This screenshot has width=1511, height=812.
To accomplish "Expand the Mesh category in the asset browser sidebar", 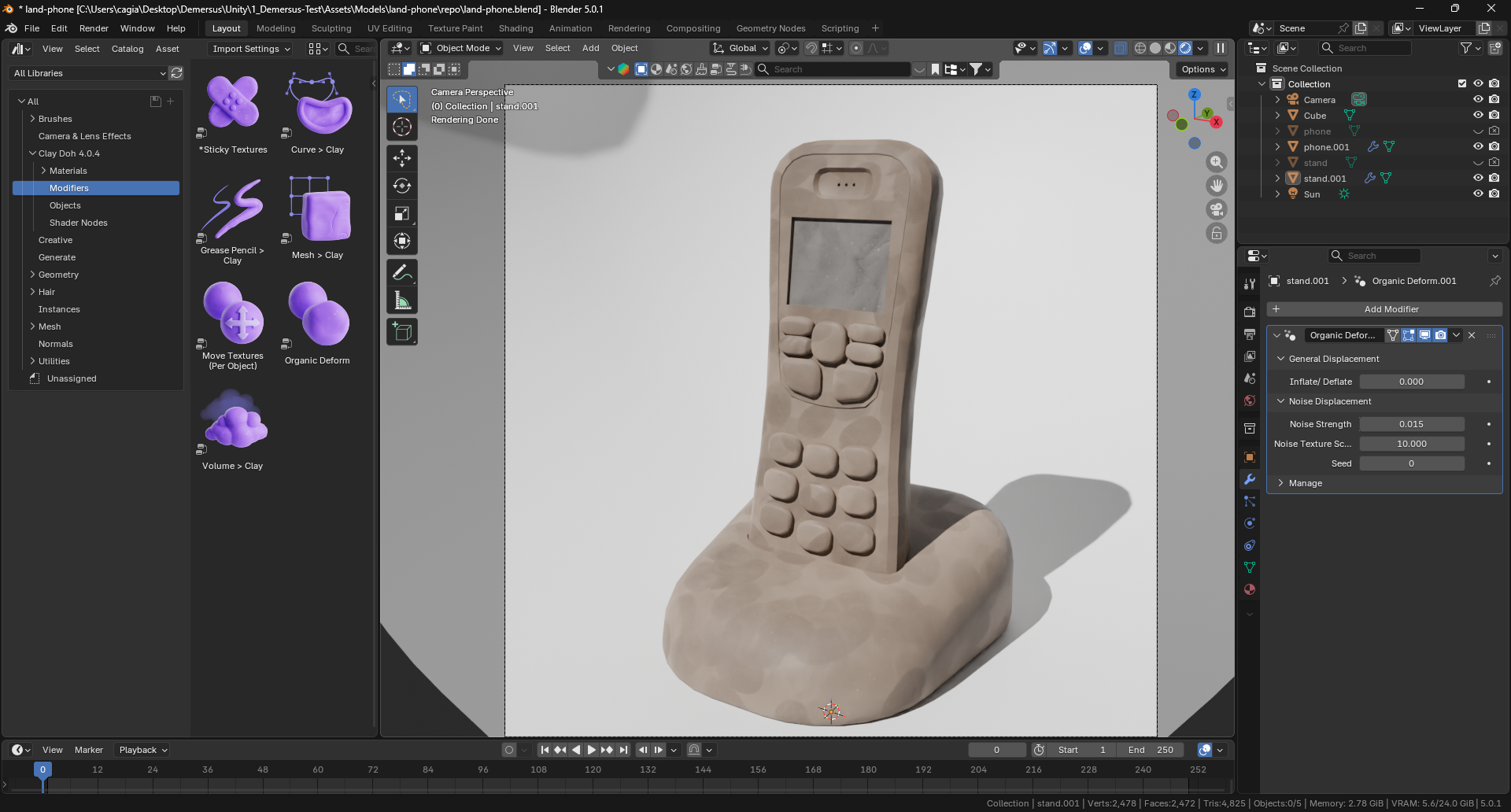I will point(34,327).
